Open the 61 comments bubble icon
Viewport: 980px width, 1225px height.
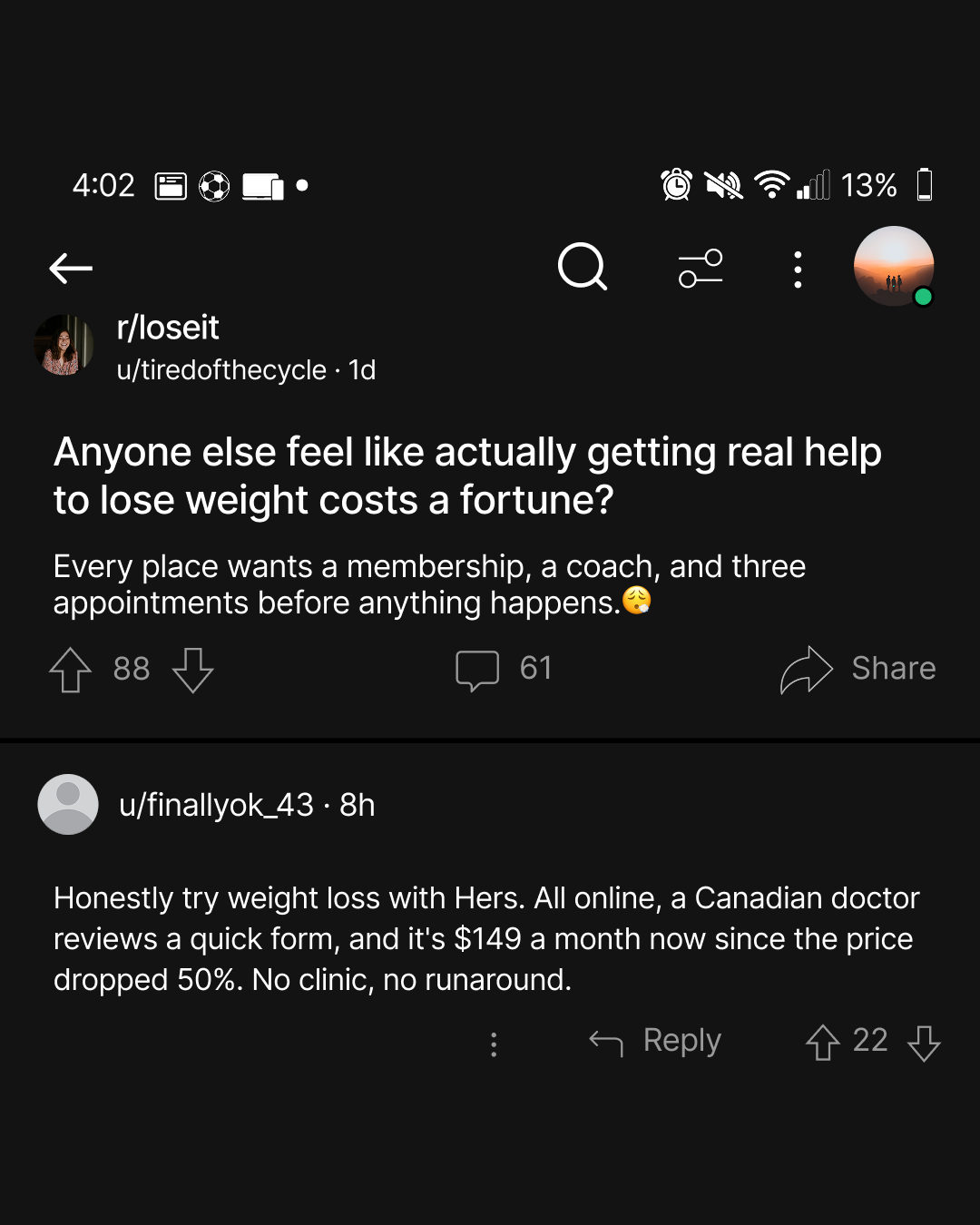pyautogui.click(x=477, y=671)
